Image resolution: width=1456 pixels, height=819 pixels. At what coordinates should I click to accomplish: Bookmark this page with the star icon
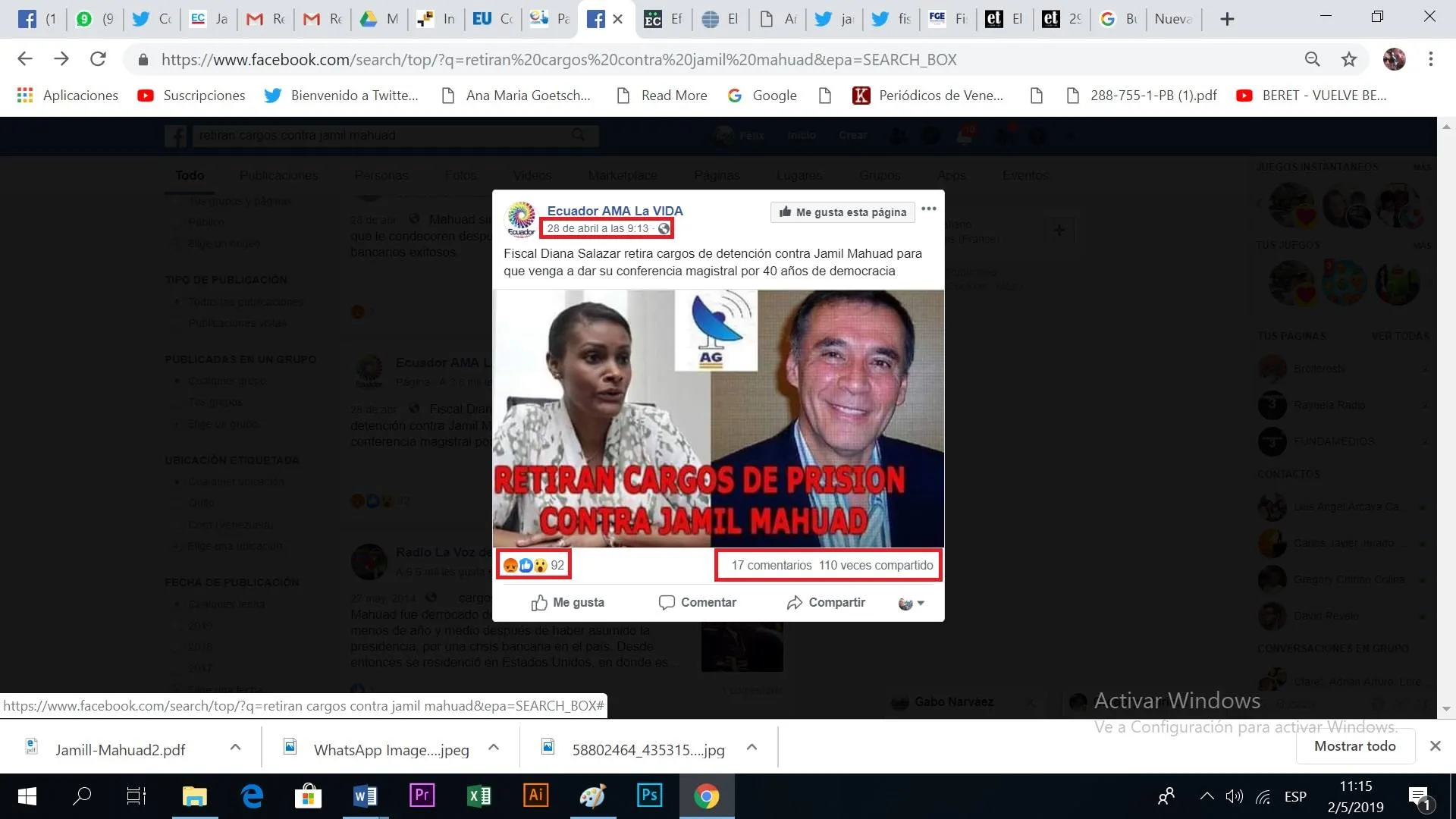[x=1349, y=59]
